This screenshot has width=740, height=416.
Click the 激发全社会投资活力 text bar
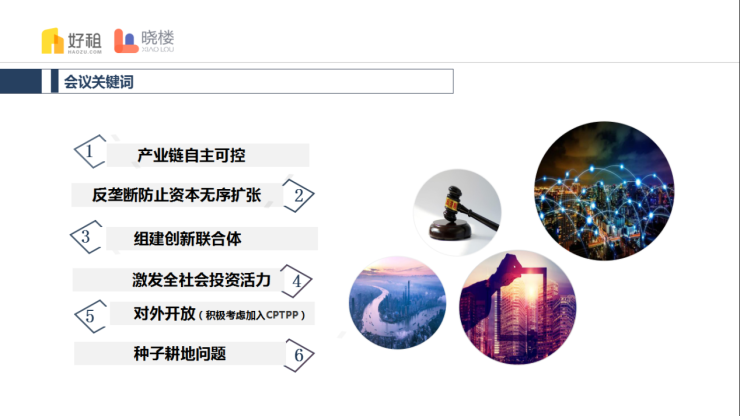(178, 280)
